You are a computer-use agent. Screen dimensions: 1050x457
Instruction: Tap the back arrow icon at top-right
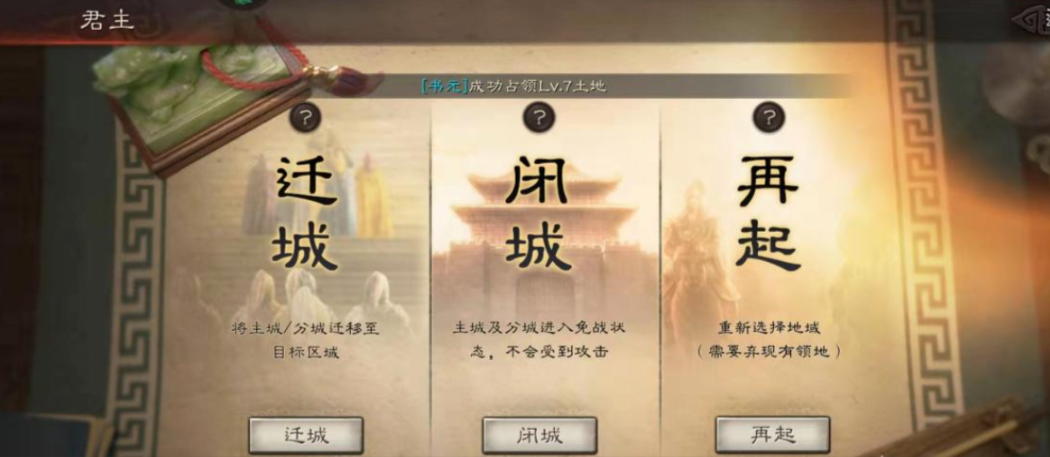pos(1031,20)
